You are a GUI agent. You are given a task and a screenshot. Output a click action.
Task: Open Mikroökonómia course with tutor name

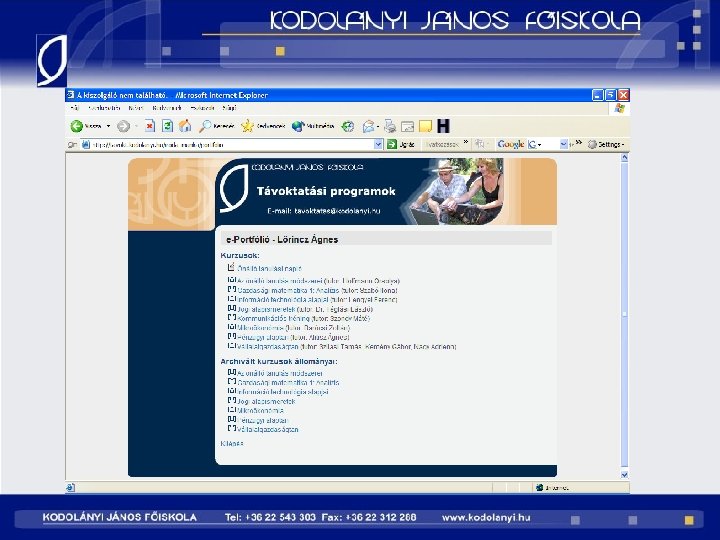click(x=293, y=328)
